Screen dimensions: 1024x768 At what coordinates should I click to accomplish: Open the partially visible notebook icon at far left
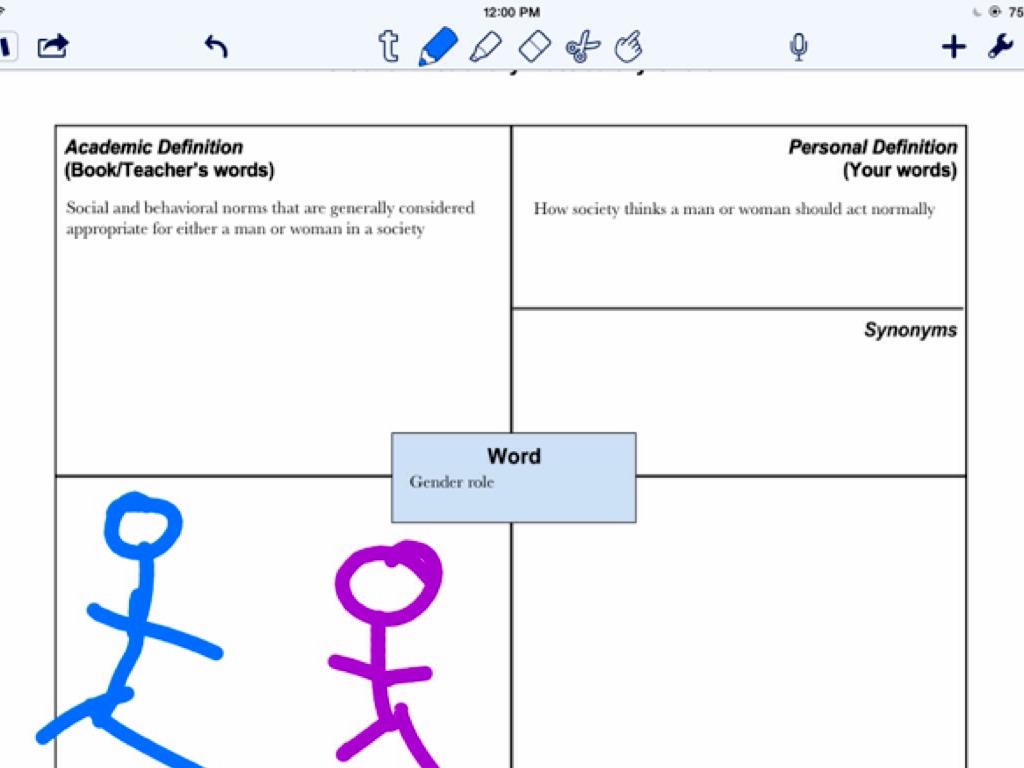(7, 46)
